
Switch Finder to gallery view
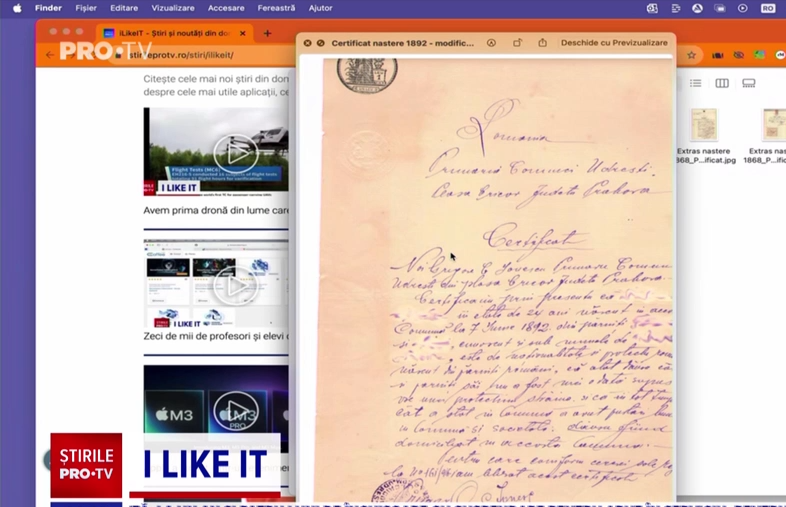click(749, 83)
